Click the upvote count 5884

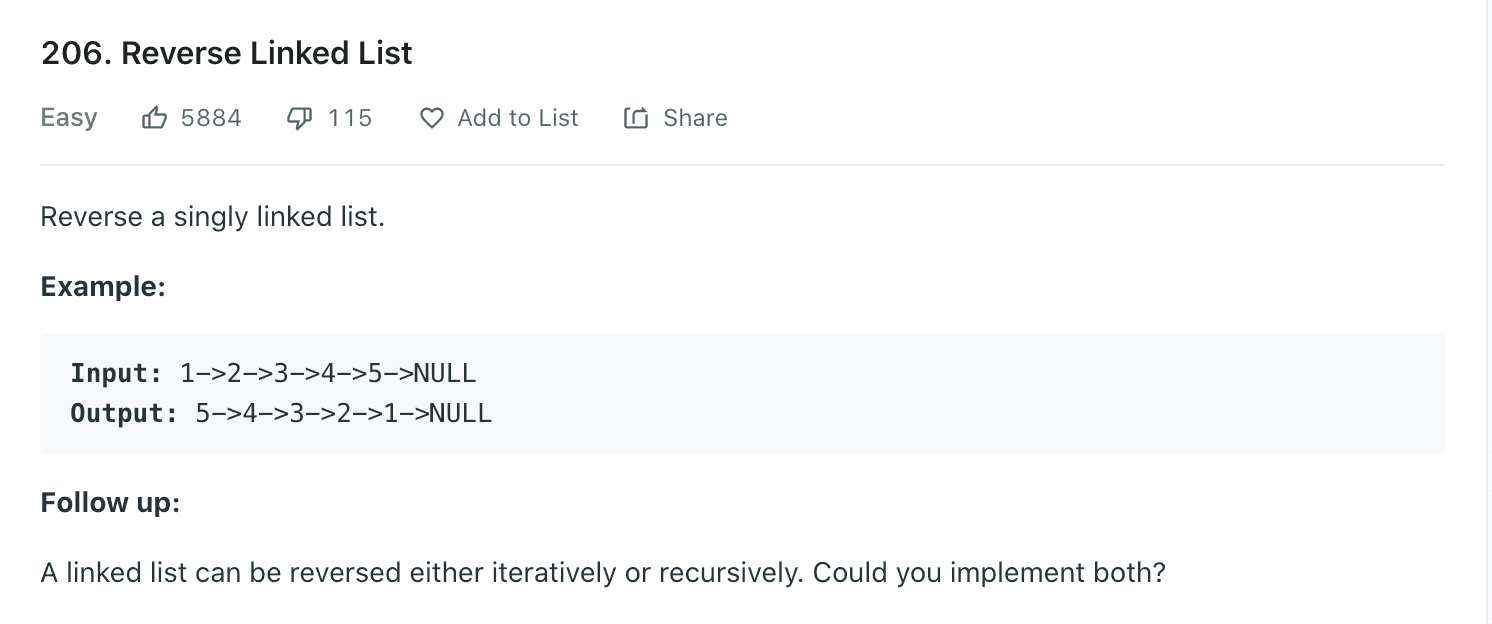coord(210,117)
